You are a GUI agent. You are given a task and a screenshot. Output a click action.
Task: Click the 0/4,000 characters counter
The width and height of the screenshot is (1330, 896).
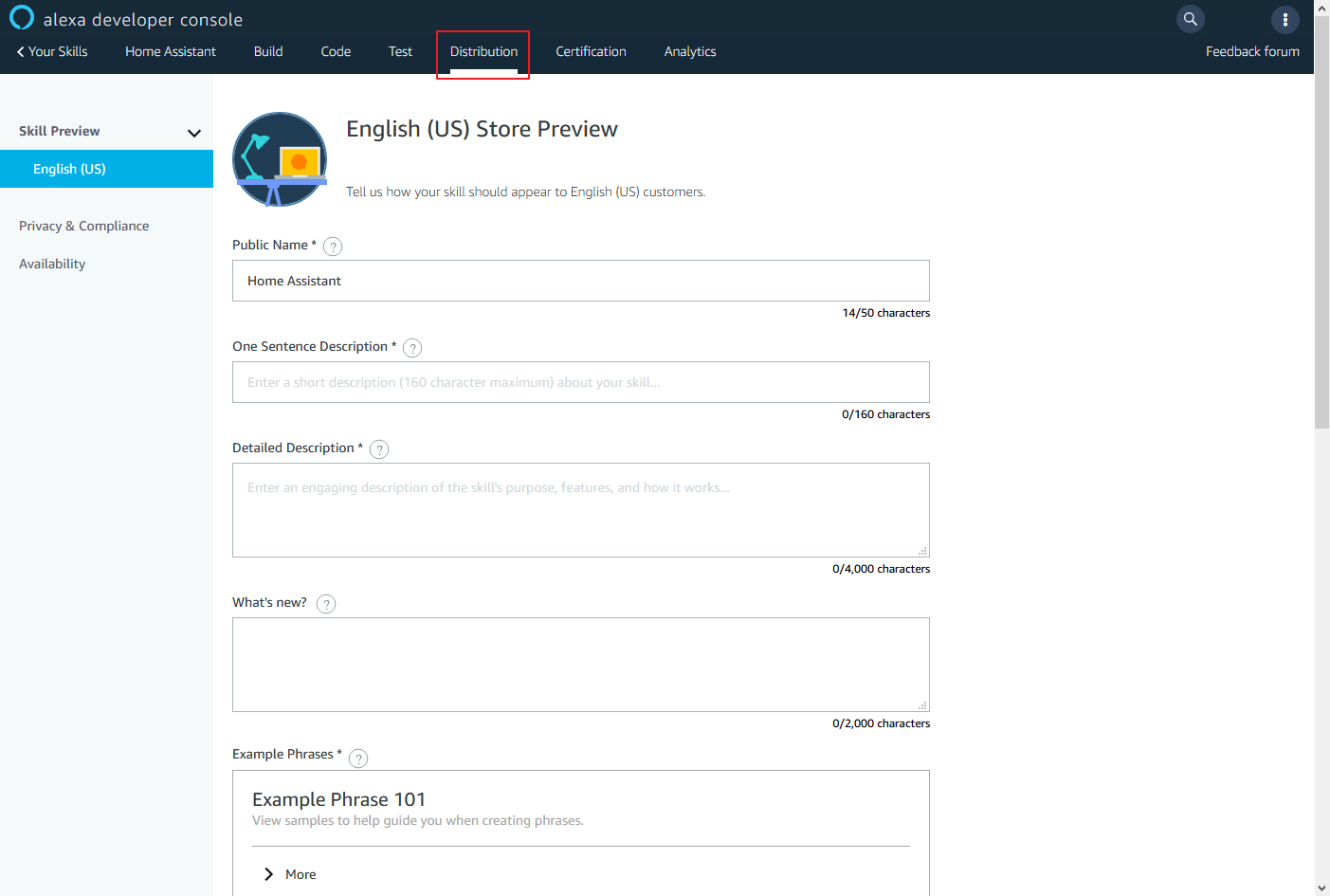[x=882, y=569]
